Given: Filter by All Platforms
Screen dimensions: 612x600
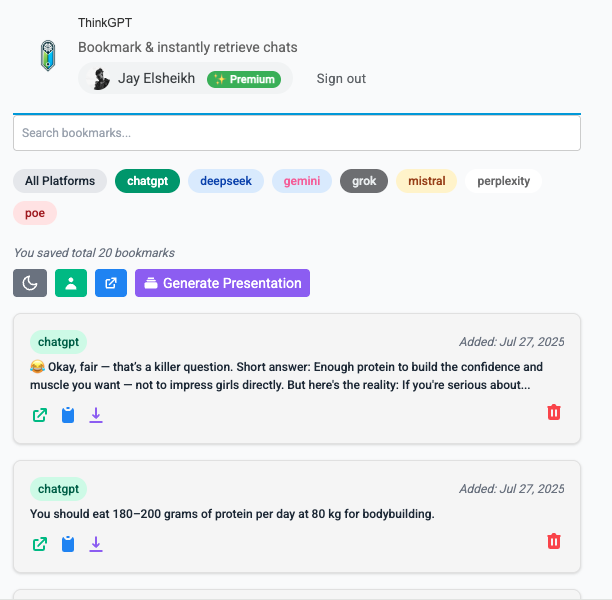Looking at the screenshot, I should coord(60,181).
